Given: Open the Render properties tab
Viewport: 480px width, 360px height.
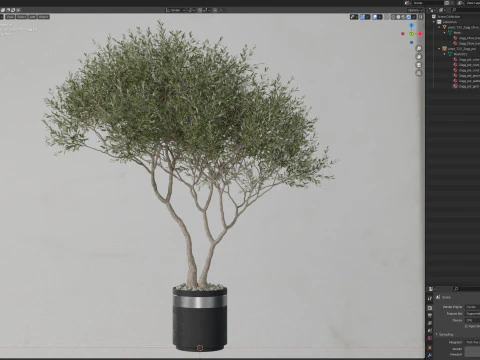Looking at the screenshot, I should coord(430,308).
